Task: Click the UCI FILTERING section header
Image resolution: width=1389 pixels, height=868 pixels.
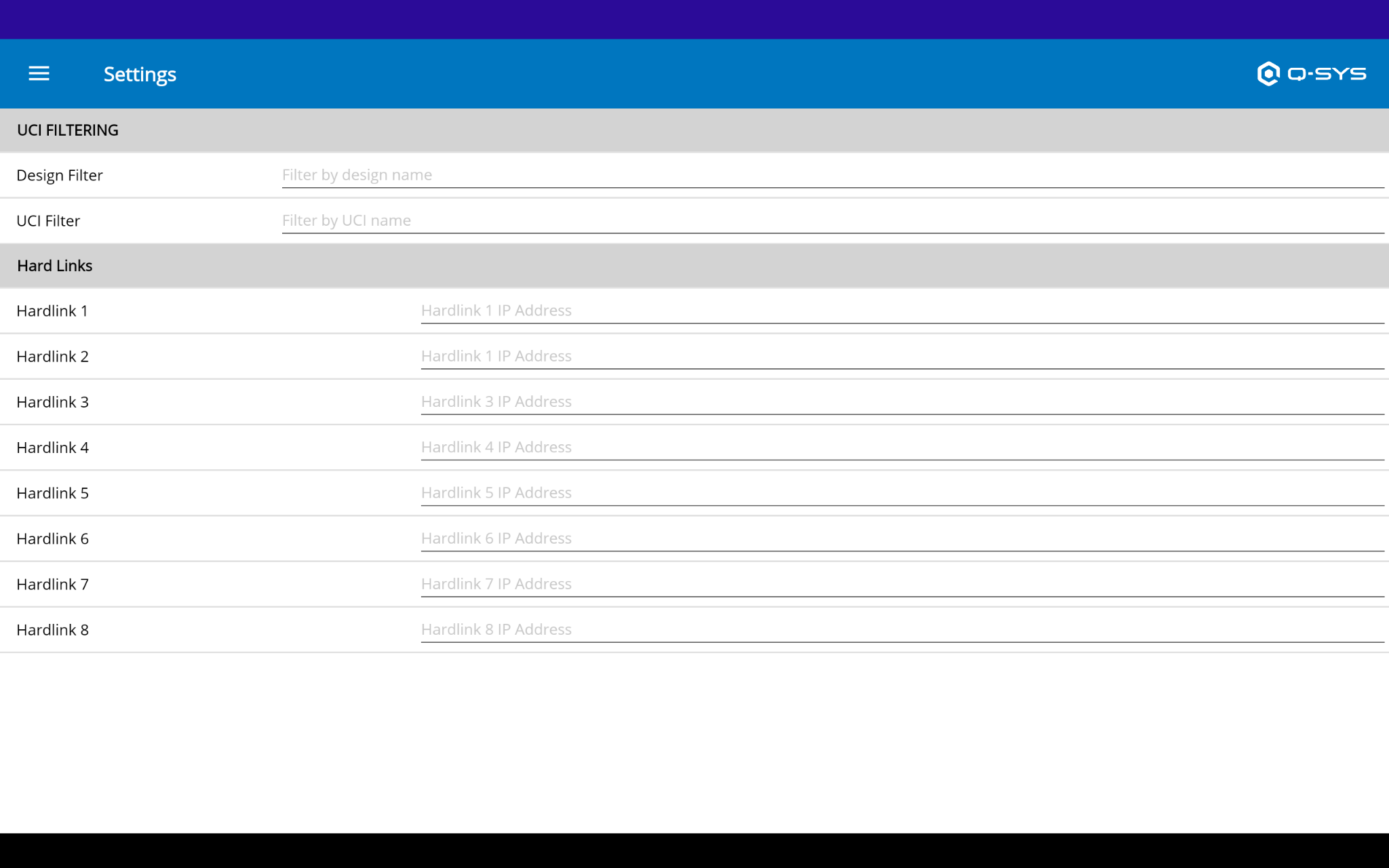Action: [68, 130]
